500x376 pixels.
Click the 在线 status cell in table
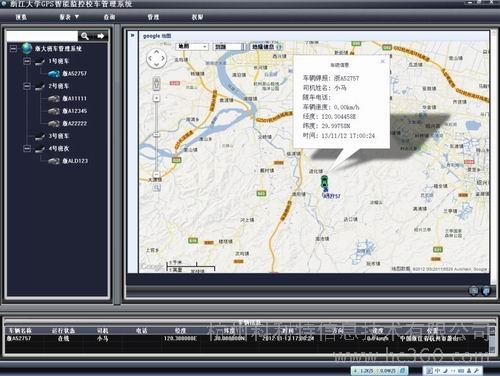click(x=63, y=338)
